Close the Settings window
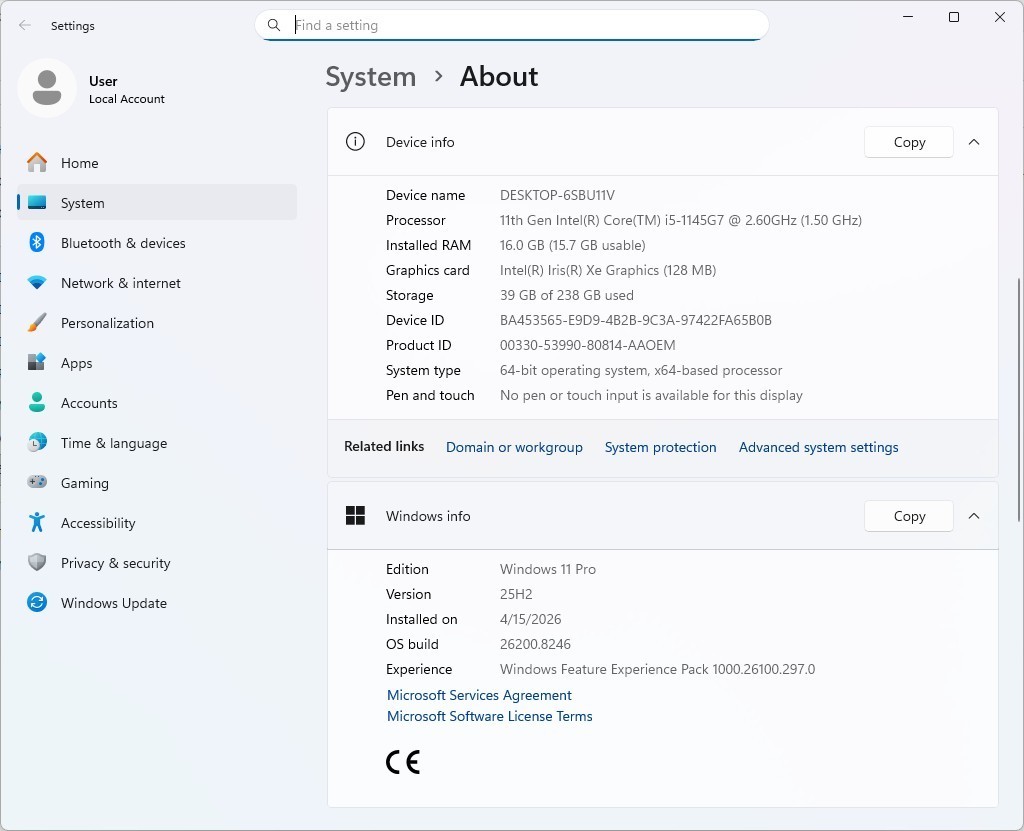 1000,17
